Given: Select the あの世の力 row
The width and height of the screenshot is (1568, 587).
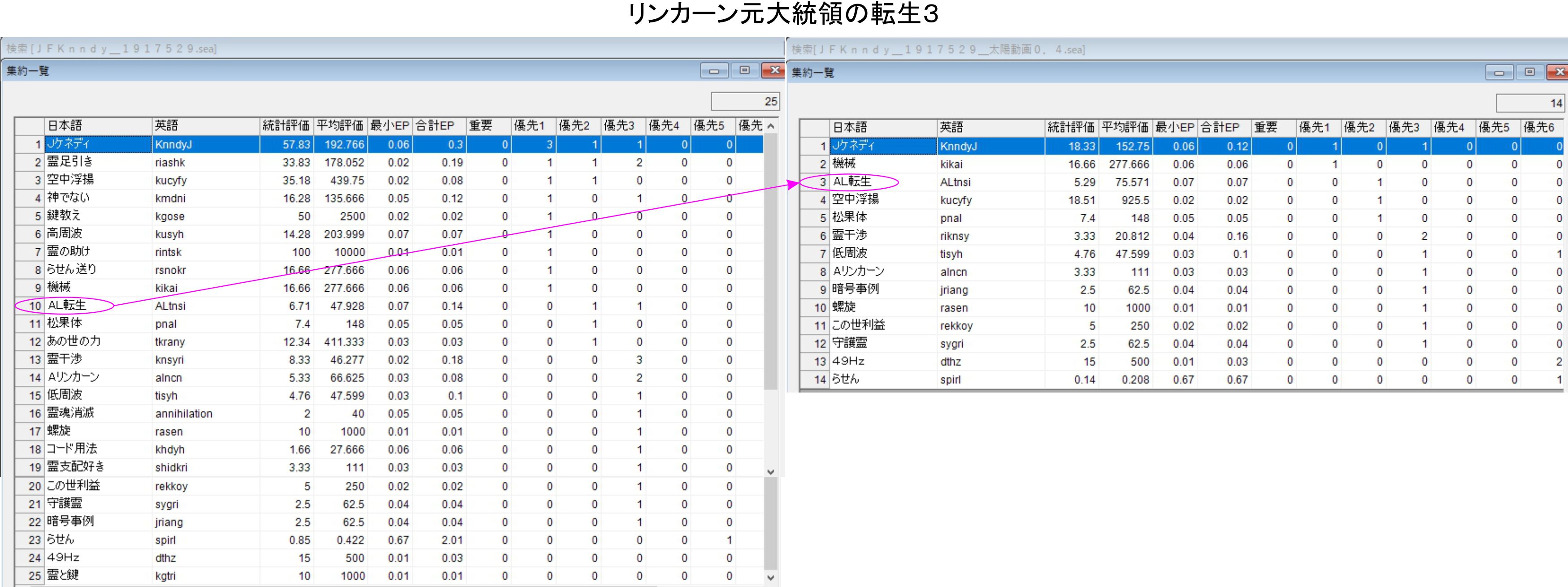Looking at the screenshot, I should point(389,342).
